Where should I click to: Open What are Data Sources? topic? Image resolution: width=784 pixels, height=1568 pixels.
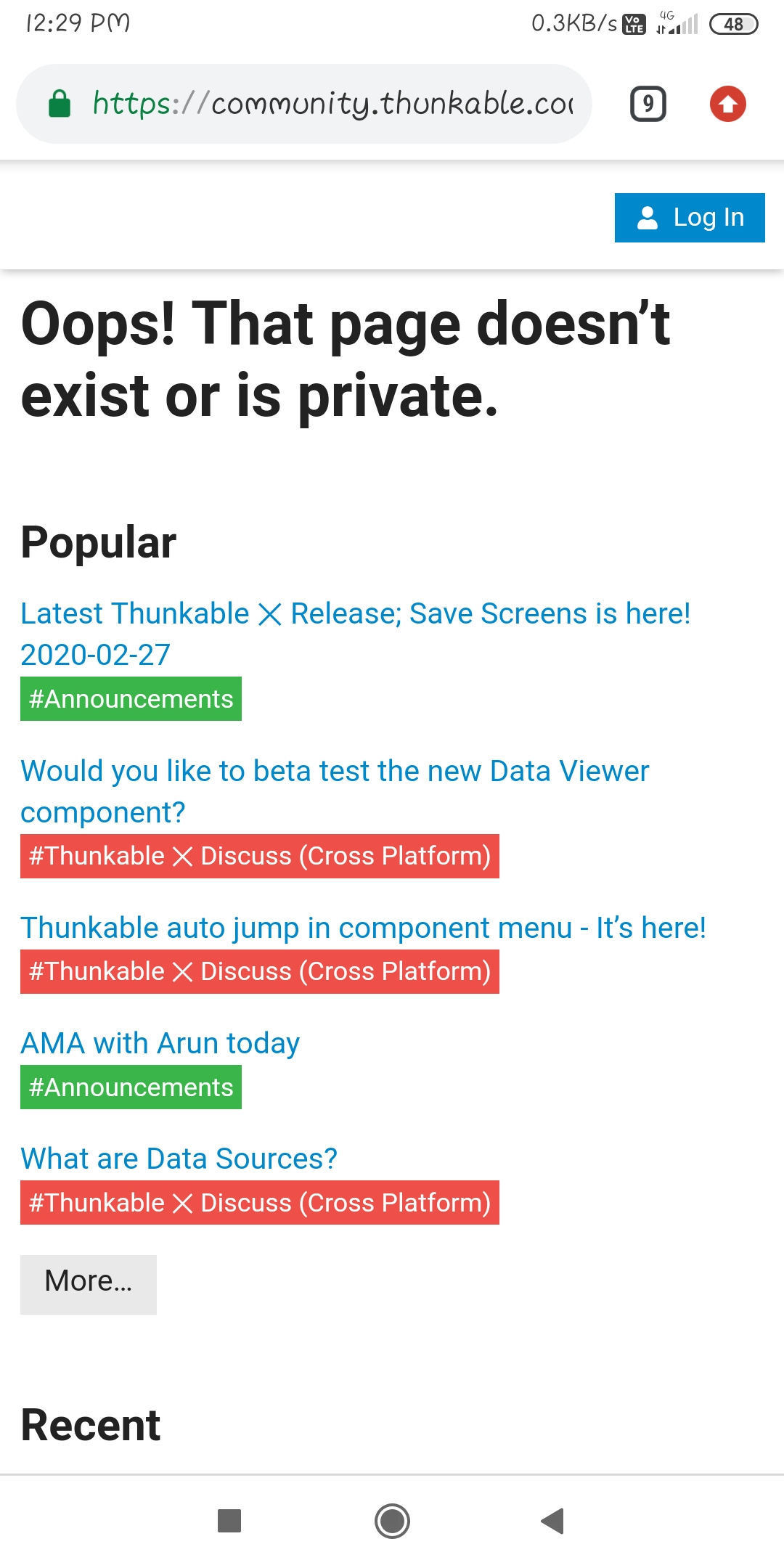[x=179, y=1159]
